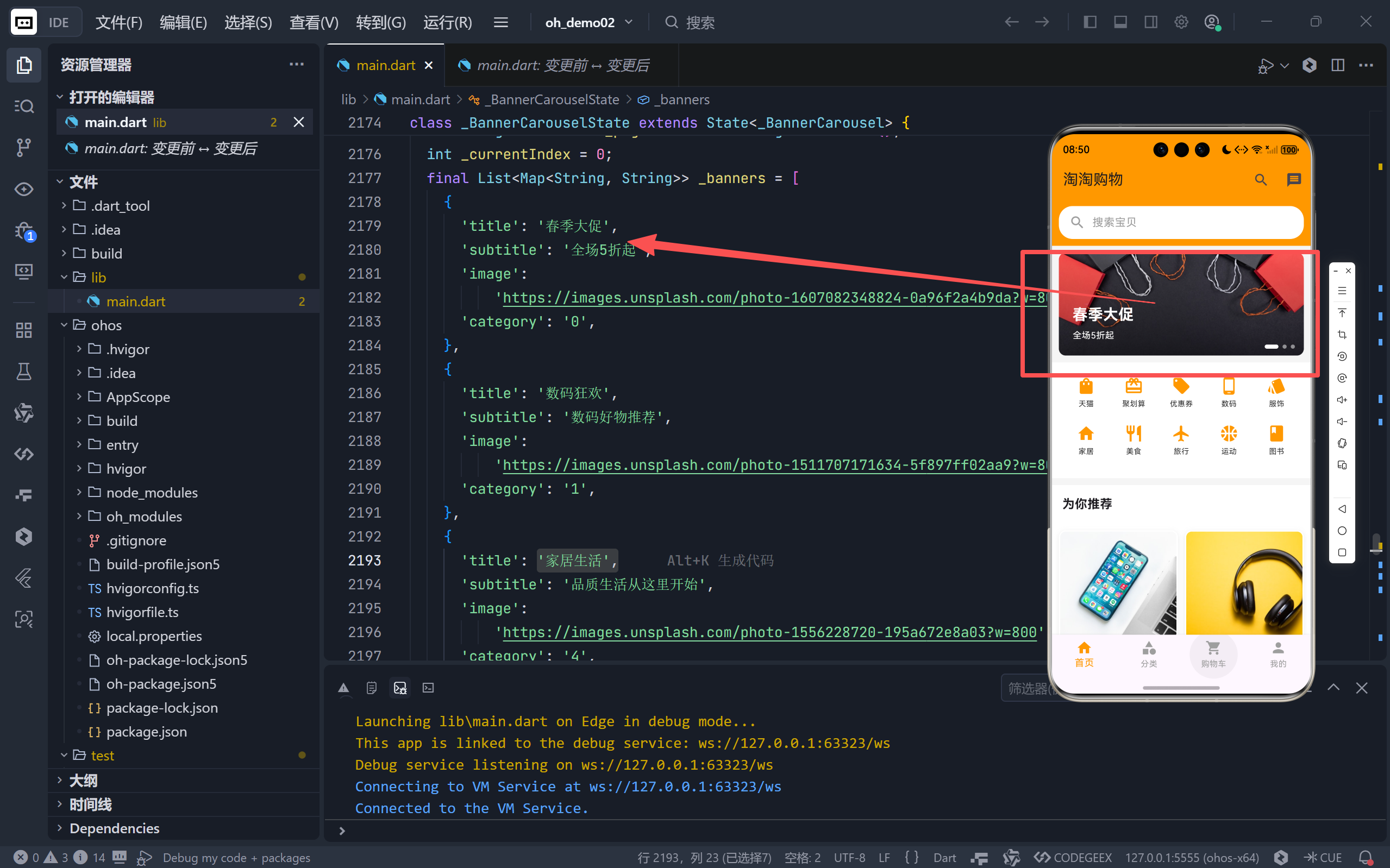
Task: Open the Search view in activity bar
Action: pos(23,106)
